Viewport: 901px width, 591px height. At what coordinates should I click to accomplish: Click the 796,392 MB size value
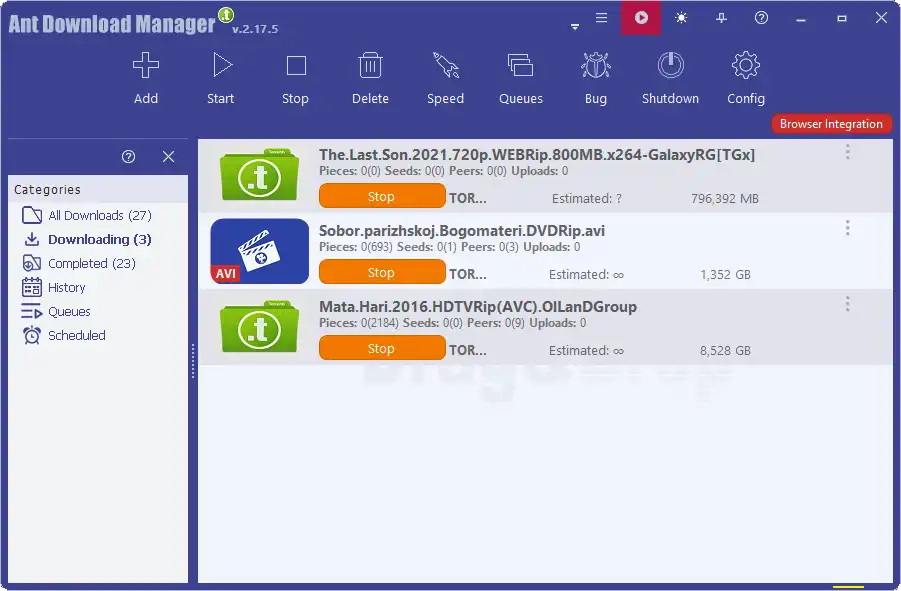coord(725,199)
